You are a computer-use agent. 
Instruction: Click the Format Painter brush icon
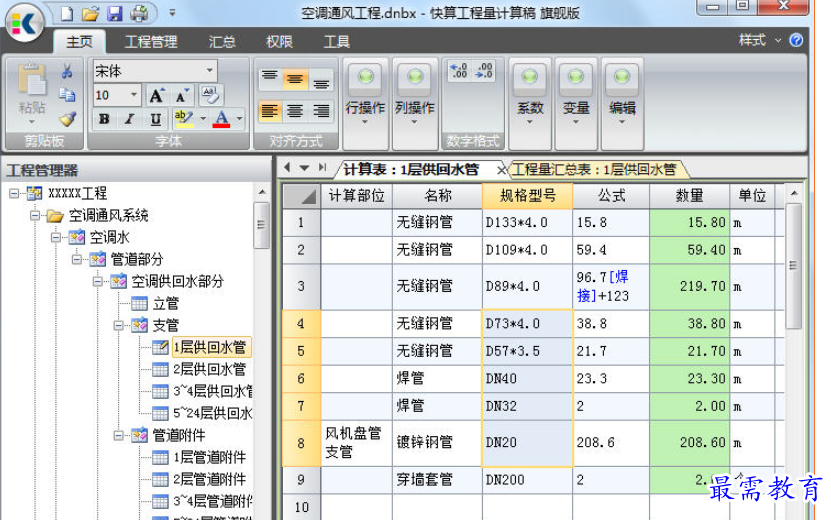(67, 119)
